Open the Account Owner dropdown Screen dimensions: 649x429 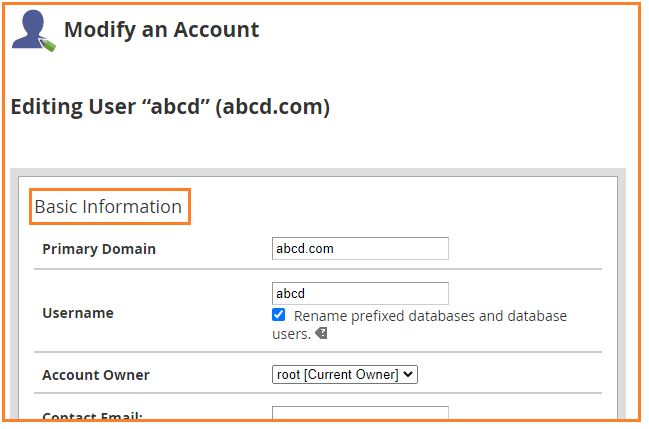point(345,374)
